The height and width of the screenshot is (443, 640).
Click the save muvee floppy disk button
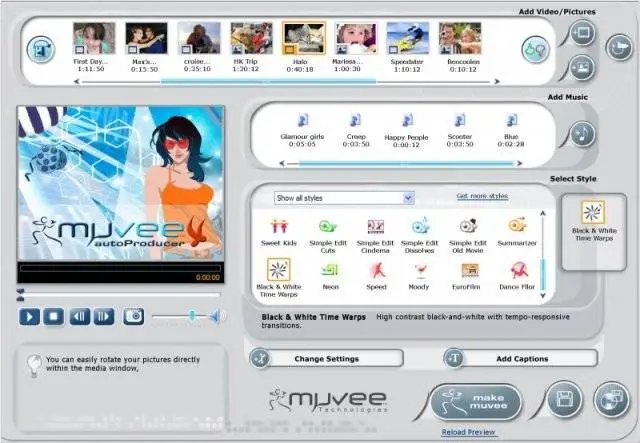pos(564,399)
